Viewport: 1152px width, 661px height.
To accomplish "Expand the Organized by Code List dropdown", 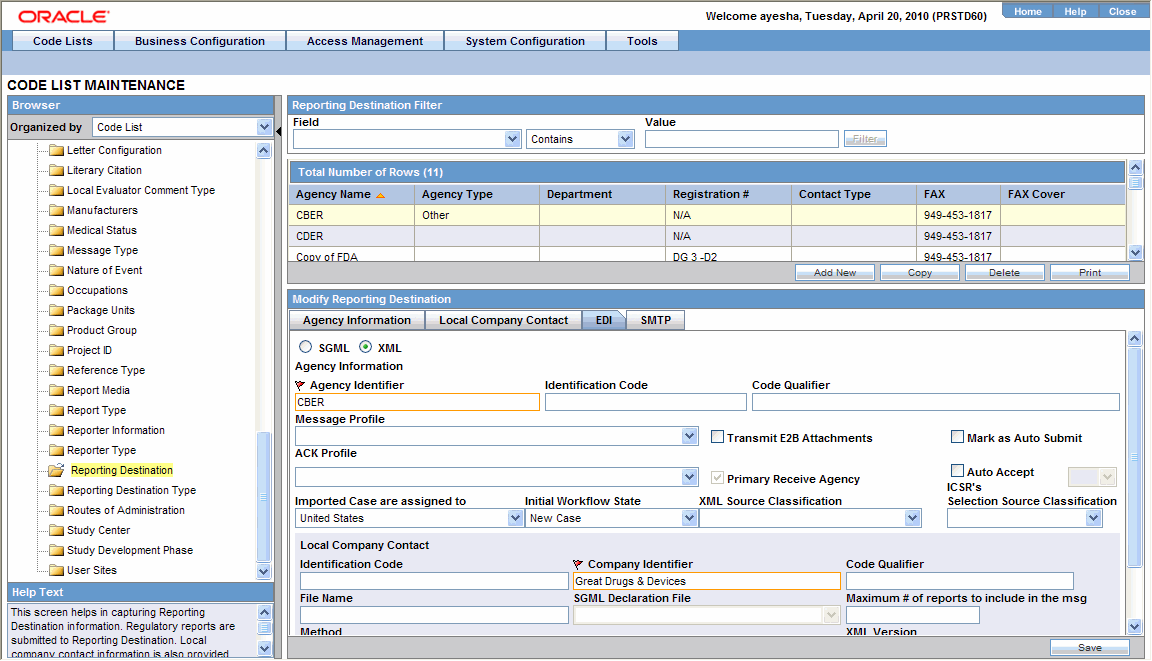I will click(264, 127).
